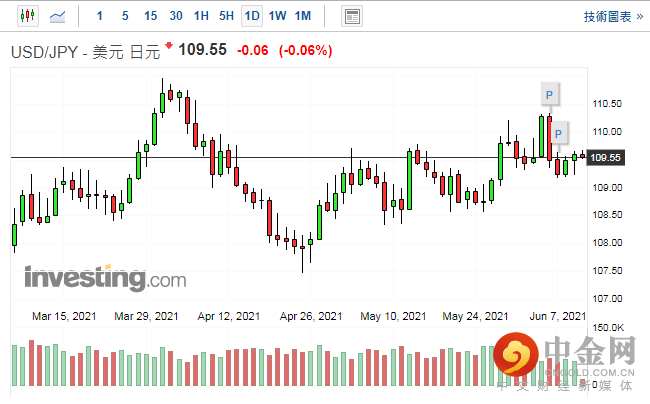The image size is (650, 404).
Task: Click the (-0.06%) percent change
Action: (x=306, y=51)
